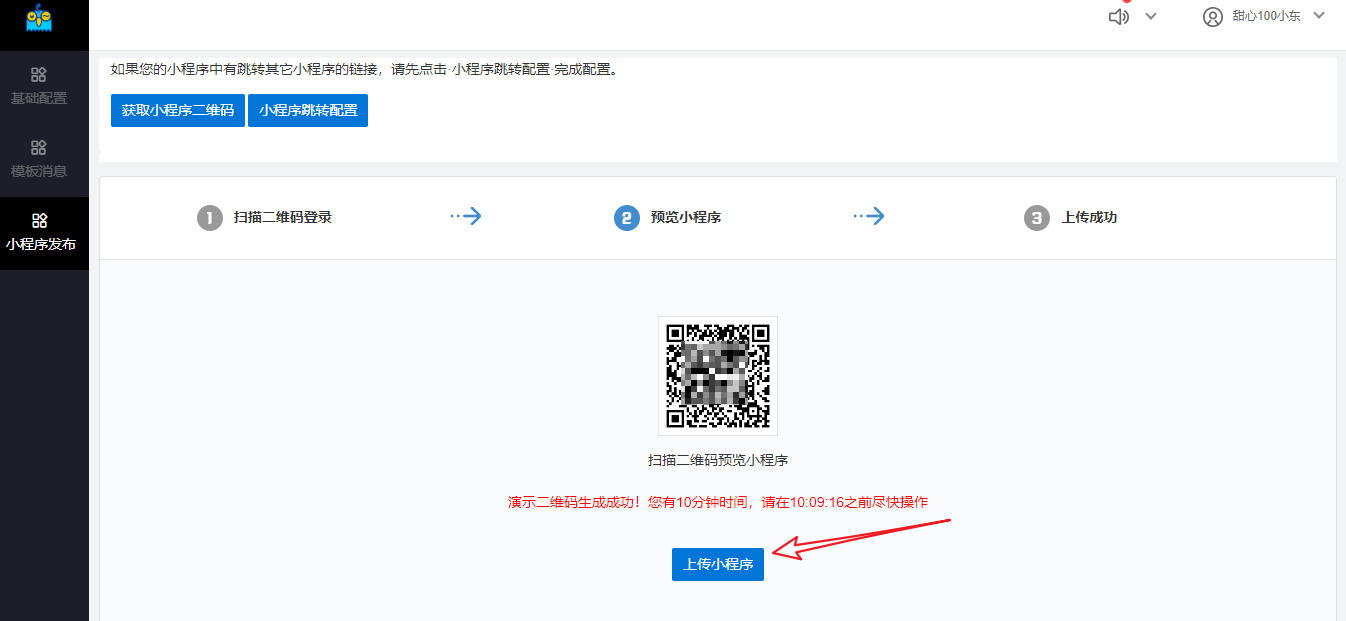Open the 模板消息 menu label
Image resolution: width=1346 pixels, height=621 pixels.
(39, 171)
